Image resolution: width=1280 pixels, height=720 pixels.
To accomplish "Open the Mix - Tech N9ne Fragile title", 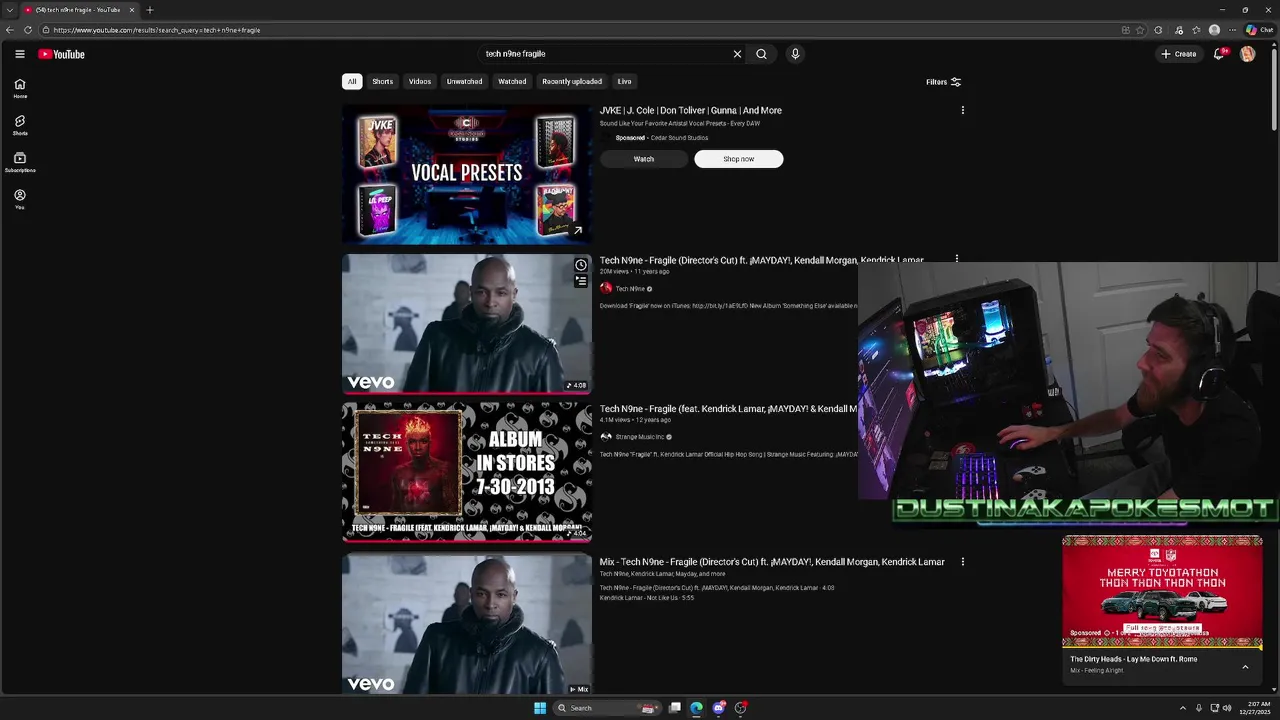I will [772, 562].
